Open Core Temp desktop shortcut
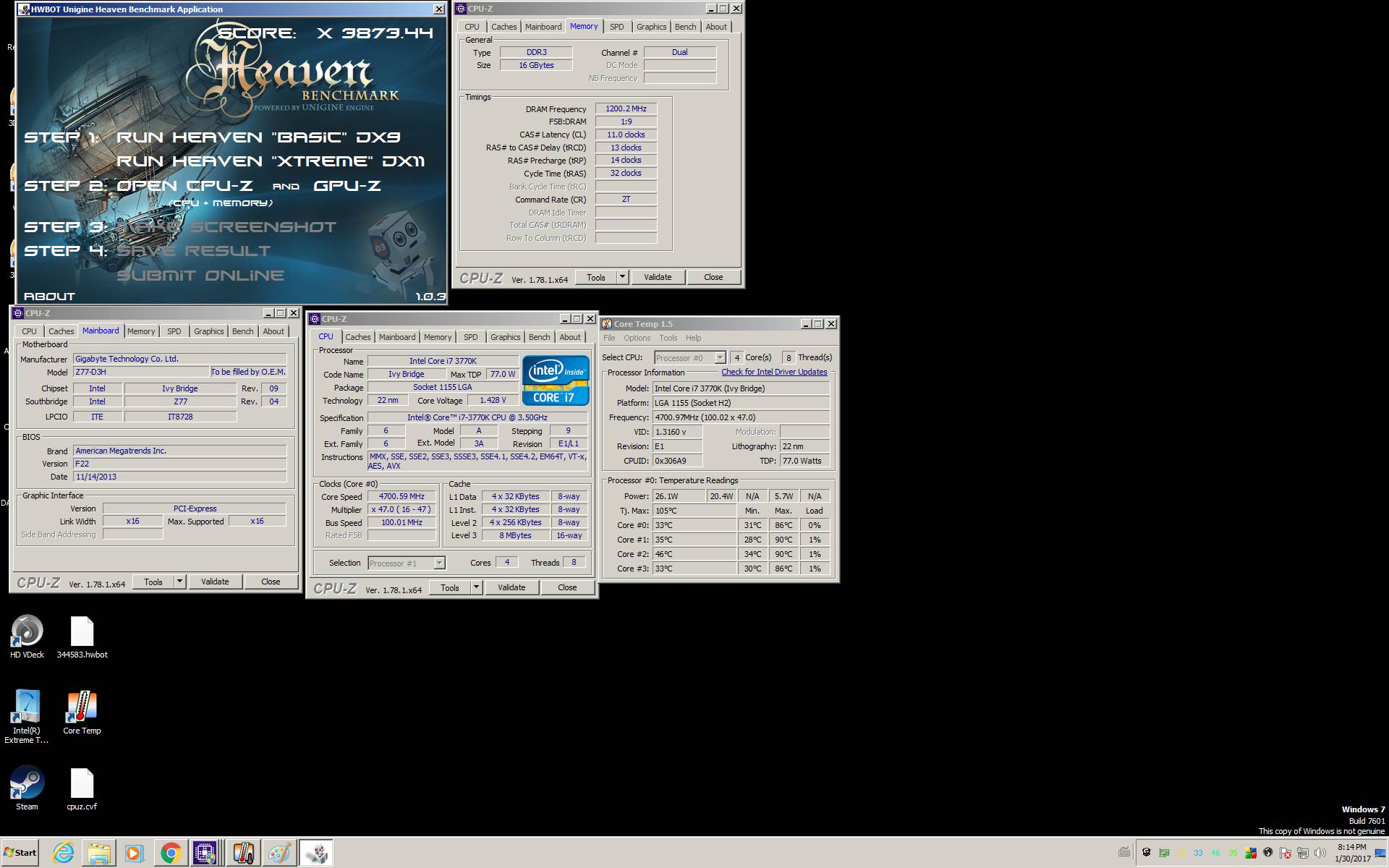This screenshot has width=1389, height=868. point(82,712)
